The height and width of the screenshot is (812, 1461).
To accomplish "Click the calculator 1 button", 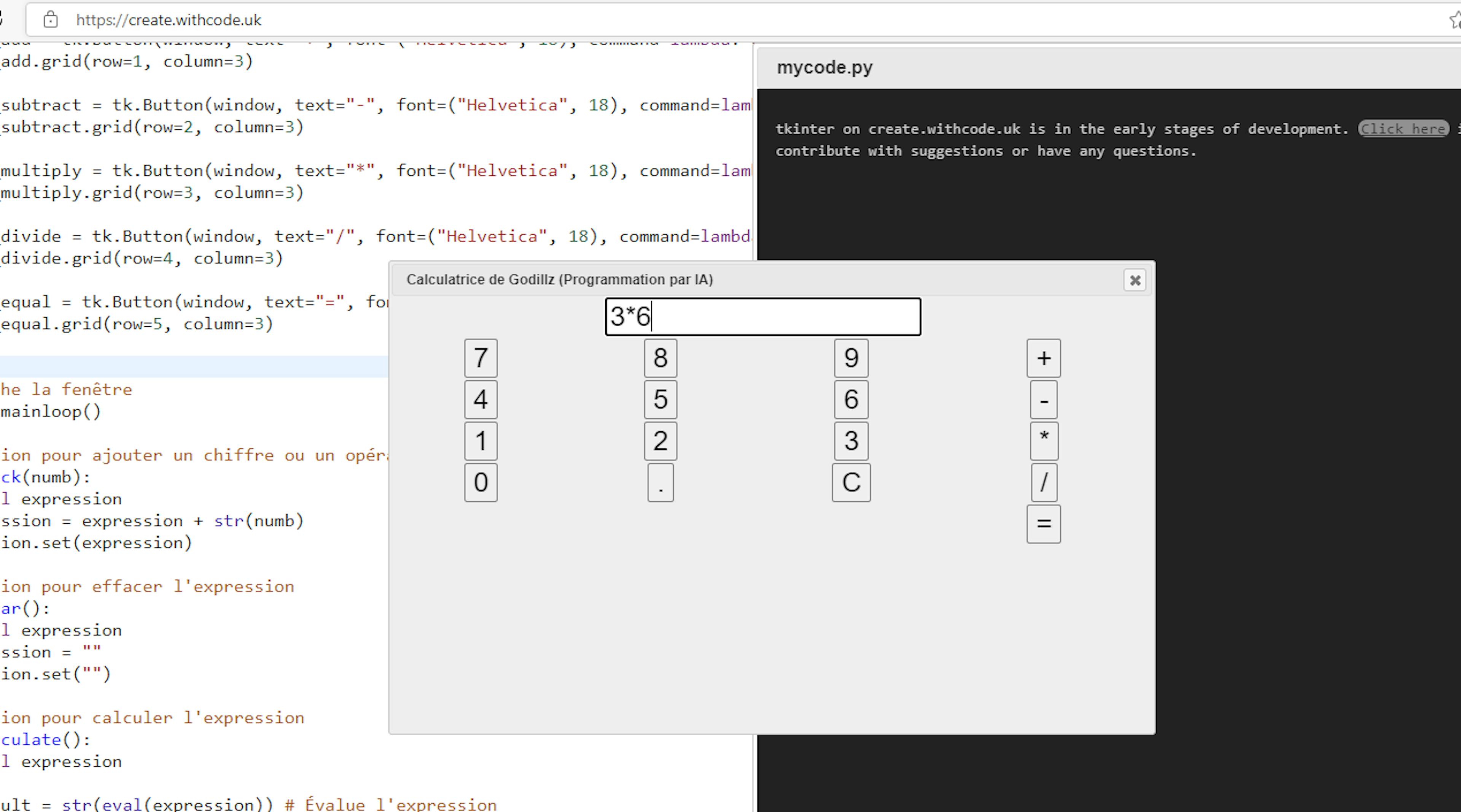I will [481, 440].
